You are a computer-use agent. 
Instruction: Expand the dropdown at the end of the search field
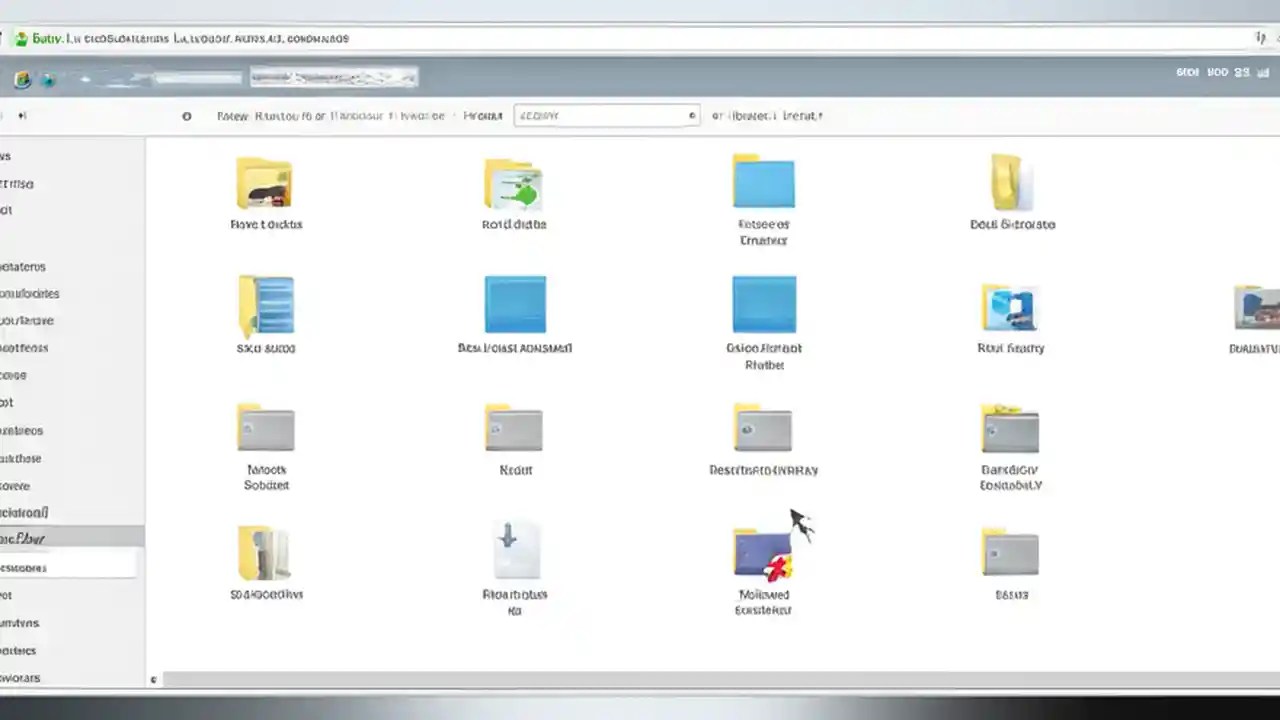pyautogui.click(x=691, y=115)
